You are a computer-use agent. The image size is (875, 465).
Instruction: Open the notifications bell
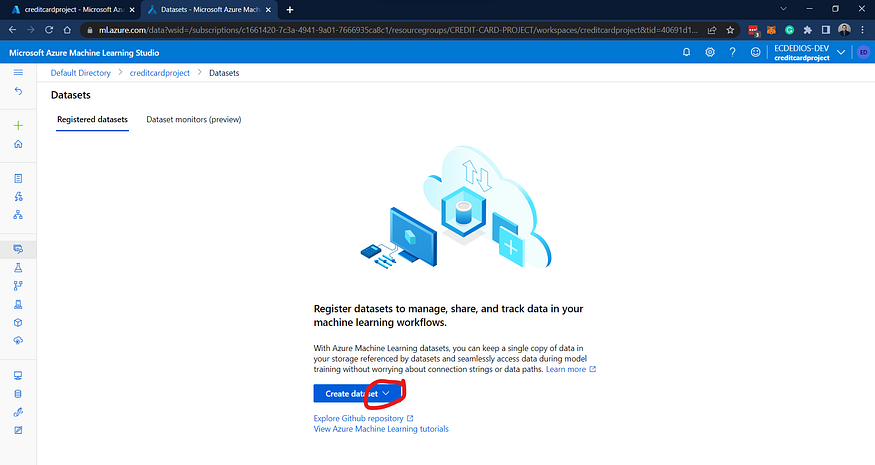coord(686,52)
